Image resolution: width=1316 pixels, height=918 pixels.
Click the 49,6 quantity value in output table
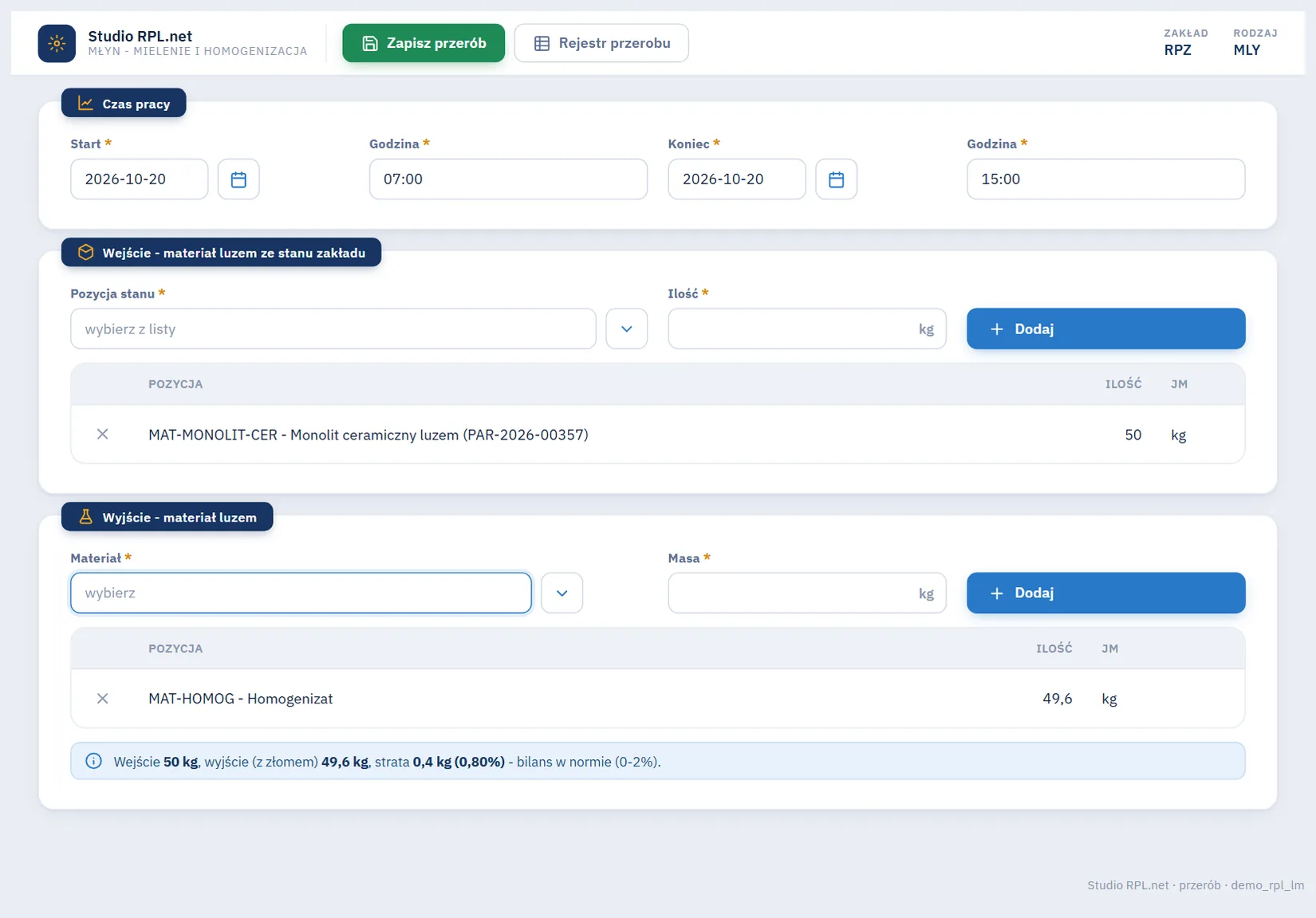[1057, 699]
